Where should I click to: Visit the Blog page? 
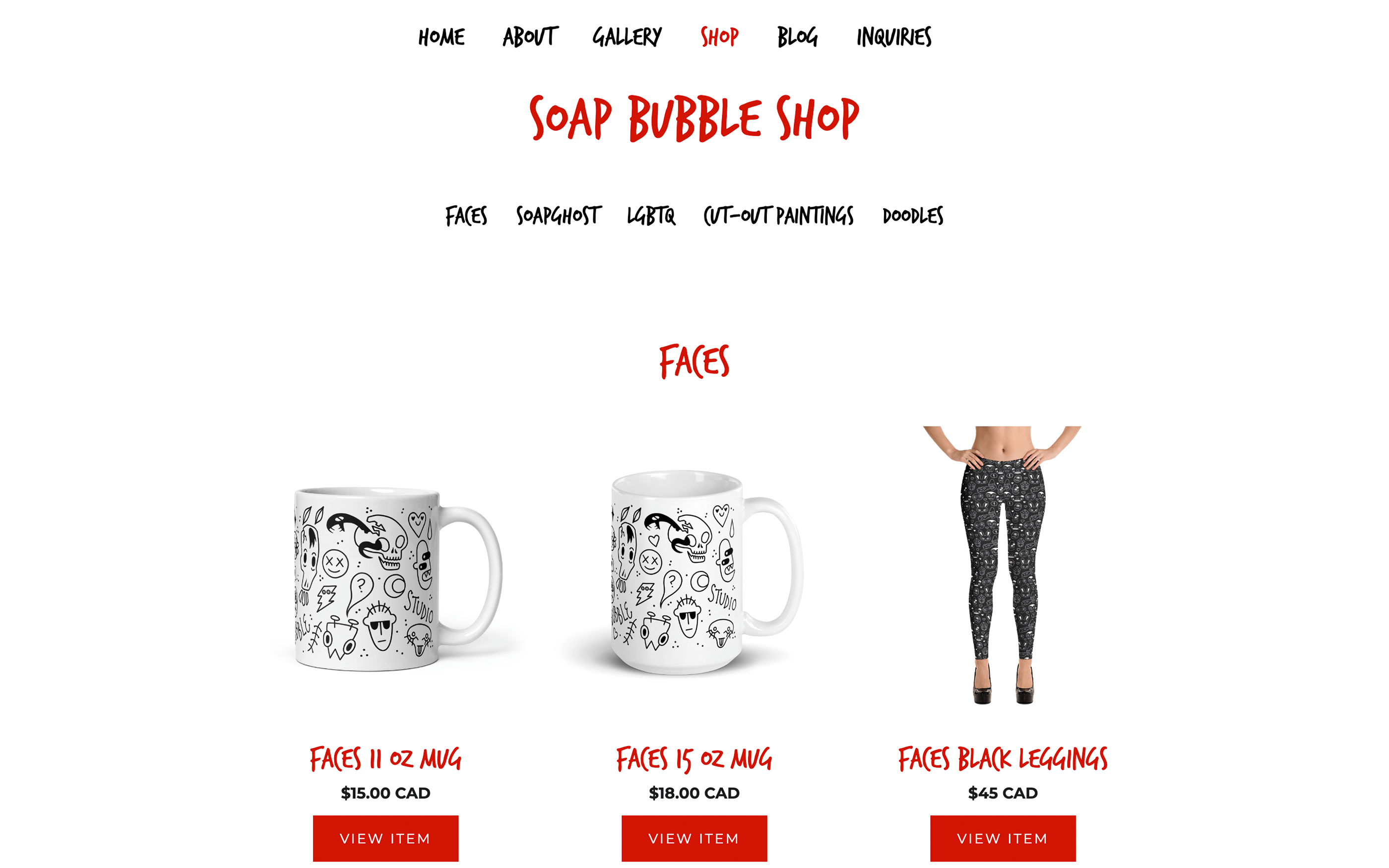pos(797,37)
